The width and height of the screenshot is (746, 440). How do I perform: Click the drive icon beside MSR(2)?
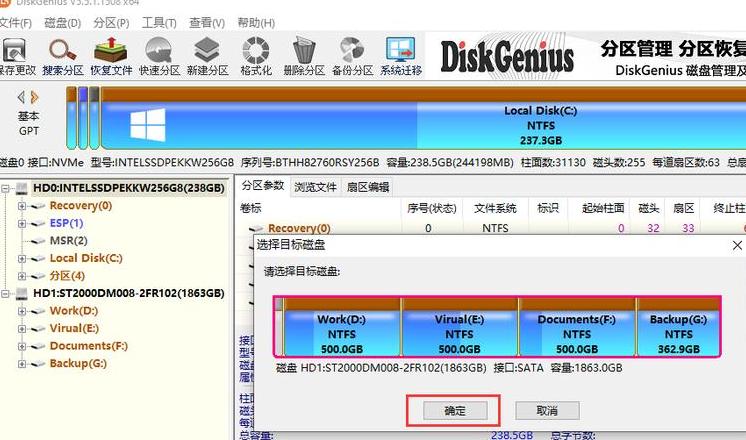pyautogui.click(x=38, y=241)
